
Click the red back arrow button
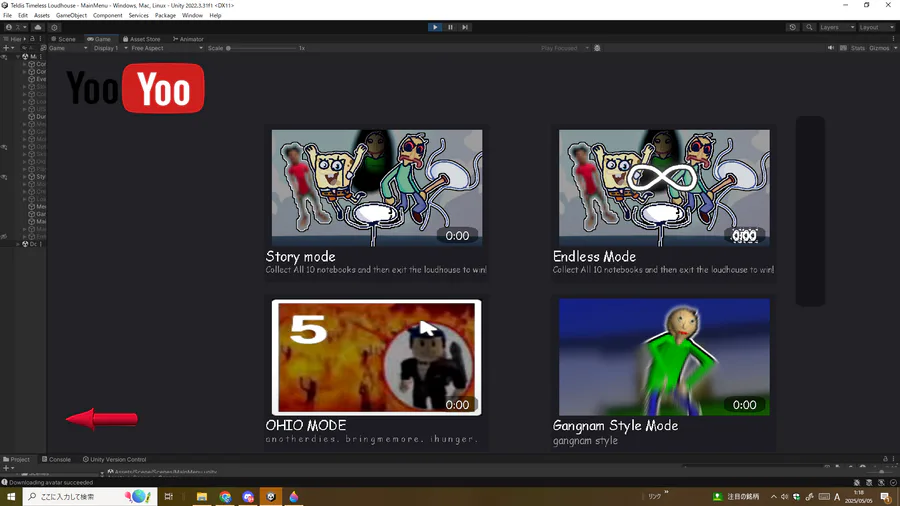pos(102,419)
